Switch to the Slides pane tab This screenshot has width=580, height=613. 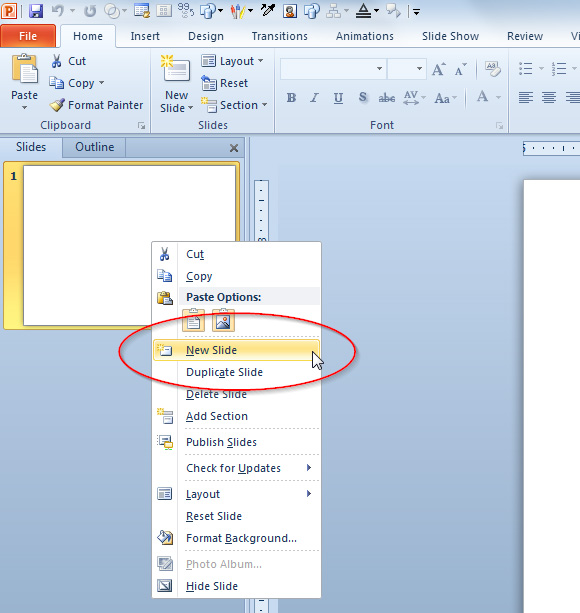click(31, 147)
